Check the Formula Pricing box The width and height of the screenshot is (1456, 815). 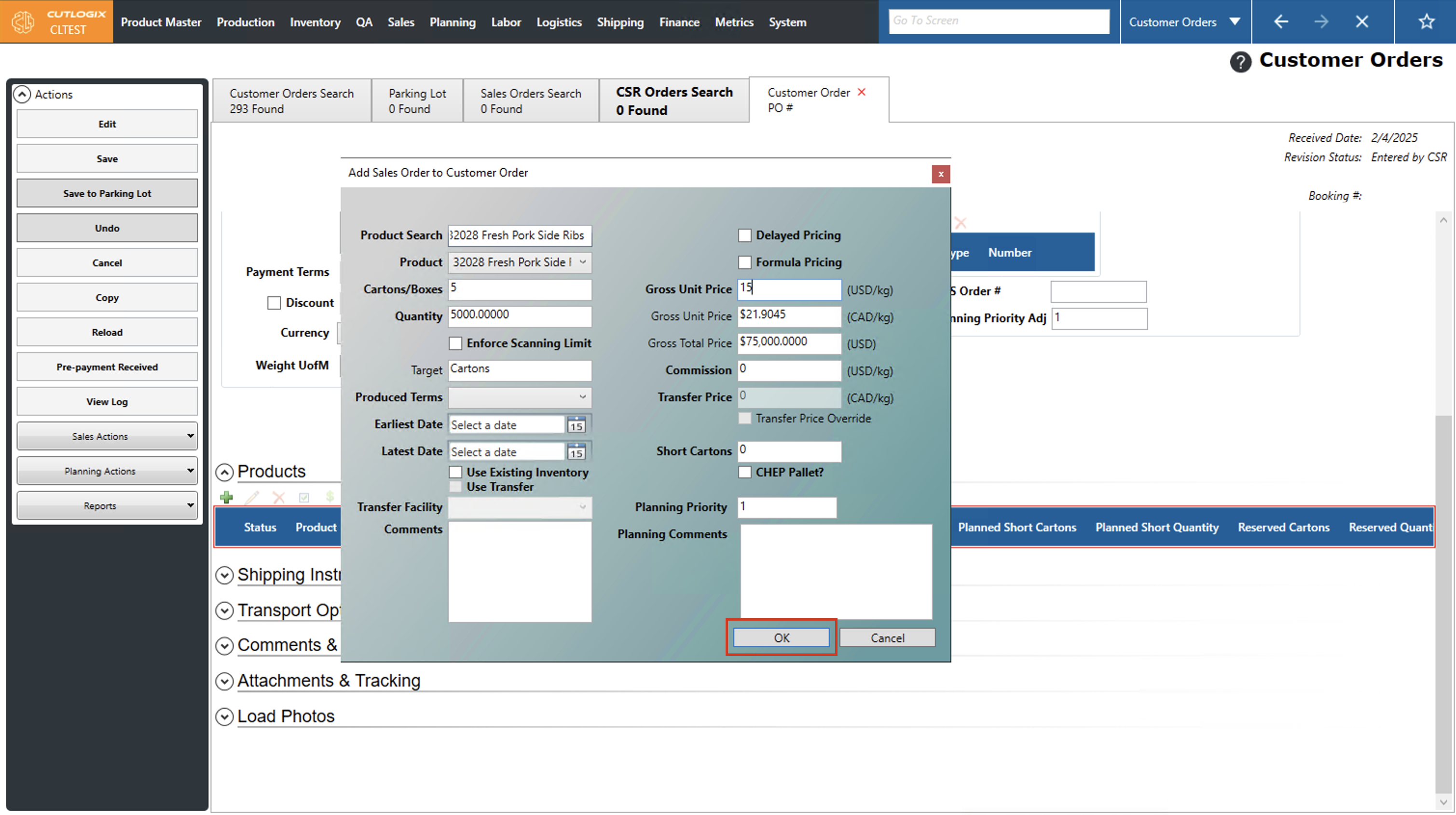[x=744, y=262]
